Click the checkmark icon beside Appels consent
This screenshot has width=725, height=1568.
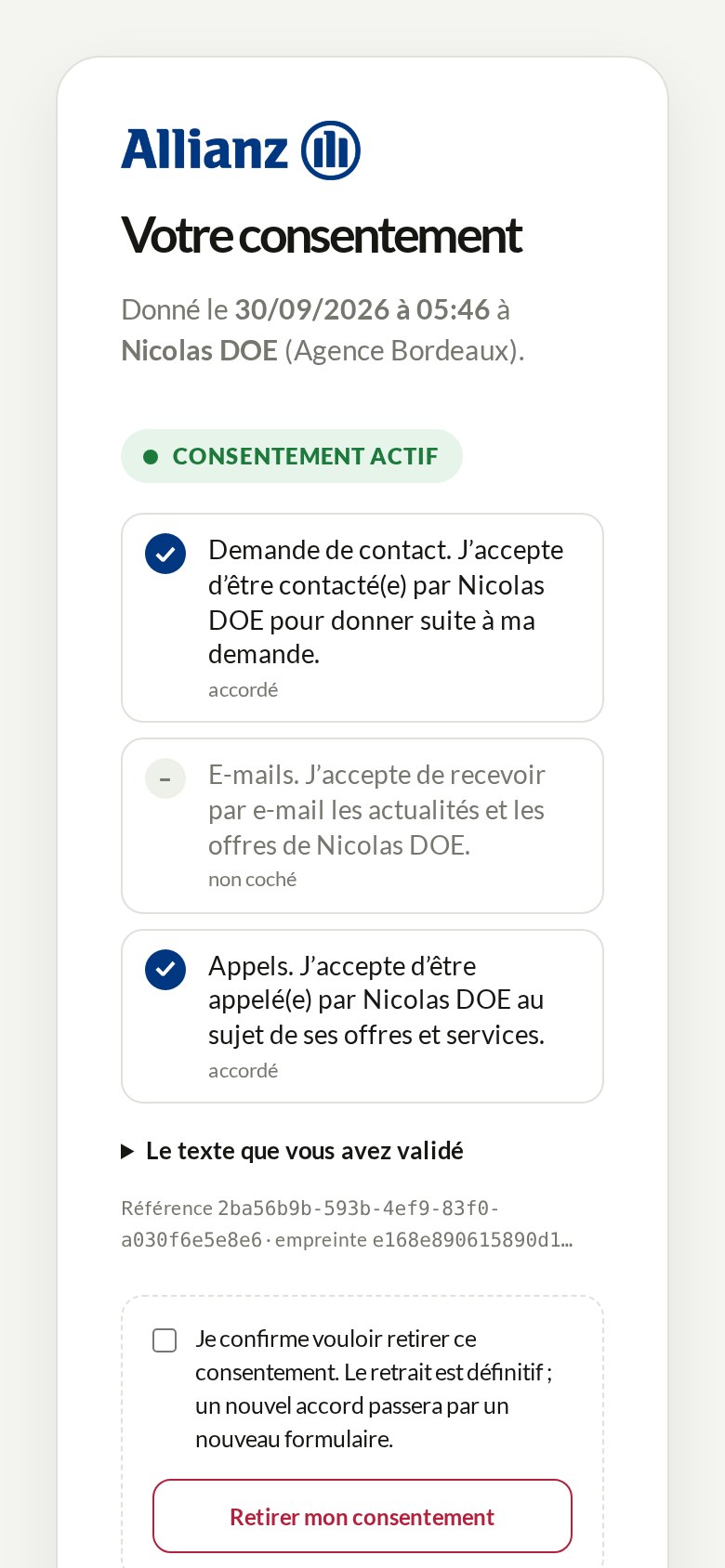click(165, 970)
